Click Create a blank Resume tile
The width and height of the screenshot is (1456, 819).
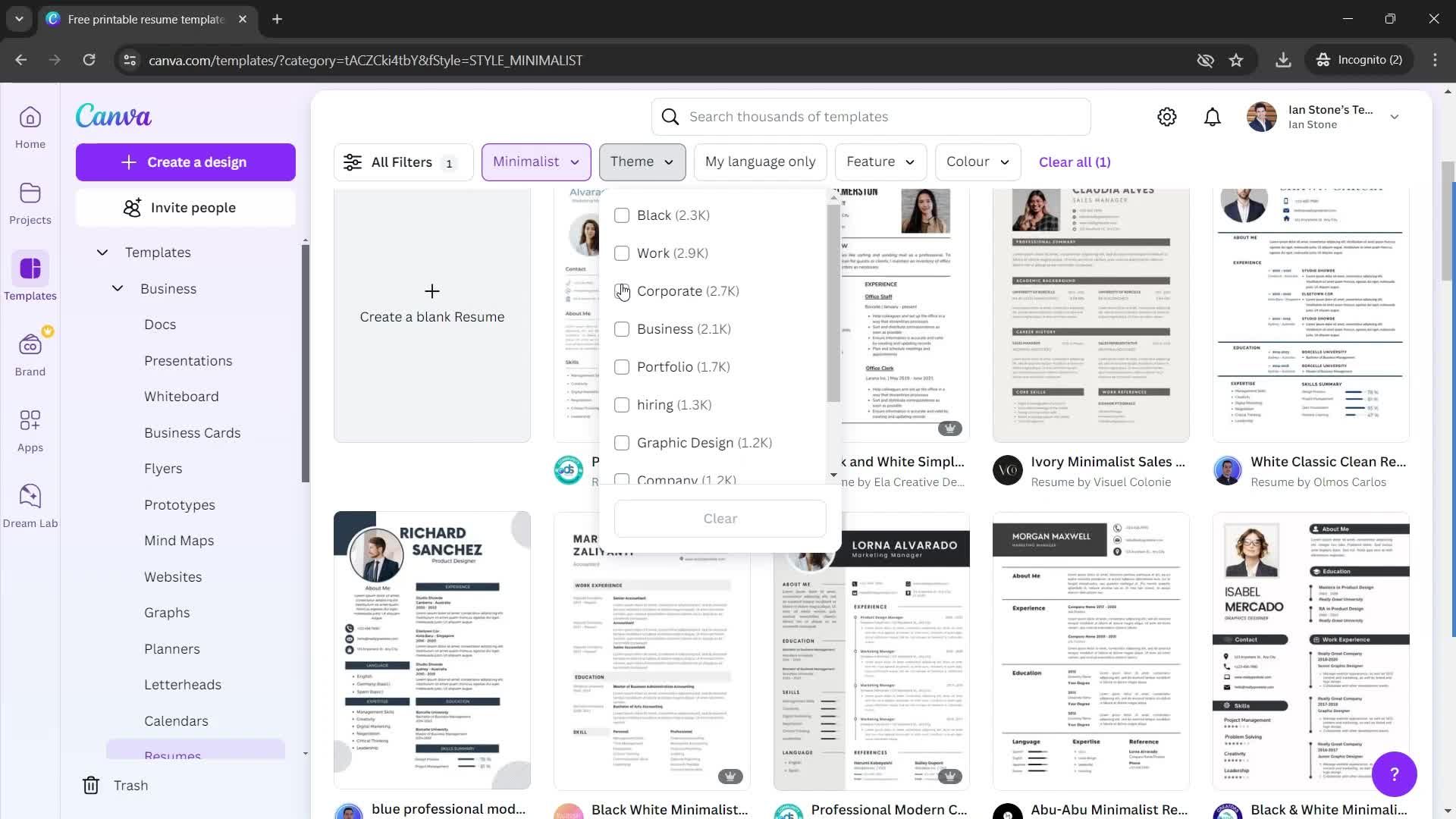point(432,315)
